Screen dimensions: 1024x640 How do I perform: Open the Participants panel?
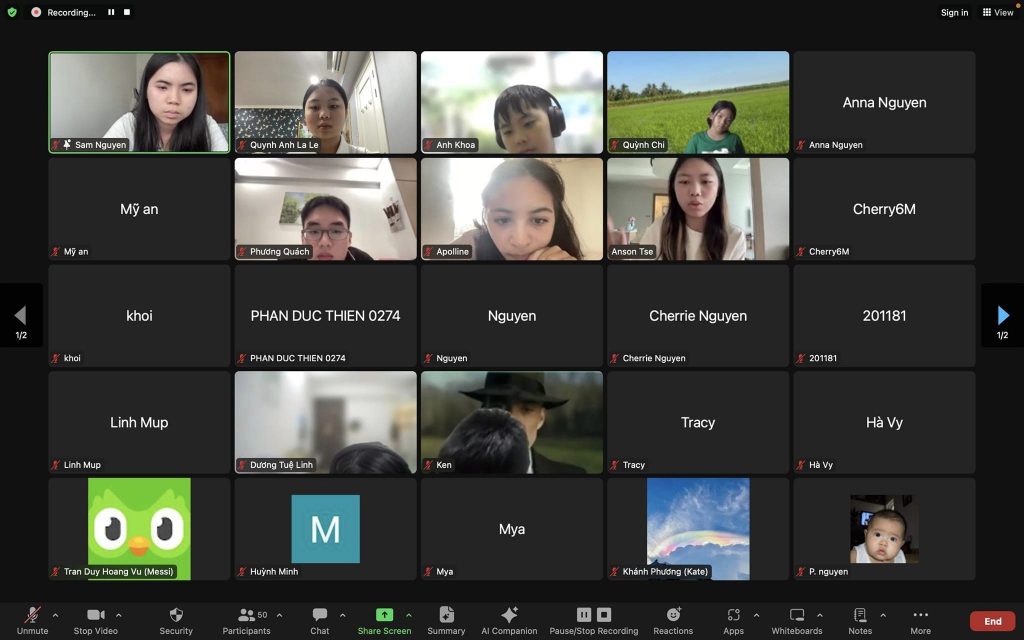[x=246, y=615]
